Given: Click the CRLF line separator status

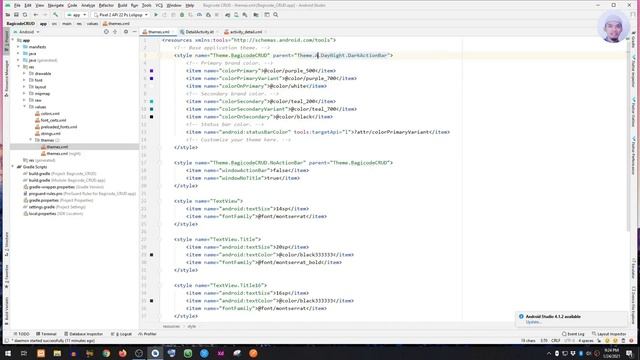Looking at the screenshot, I should (556, 340).
